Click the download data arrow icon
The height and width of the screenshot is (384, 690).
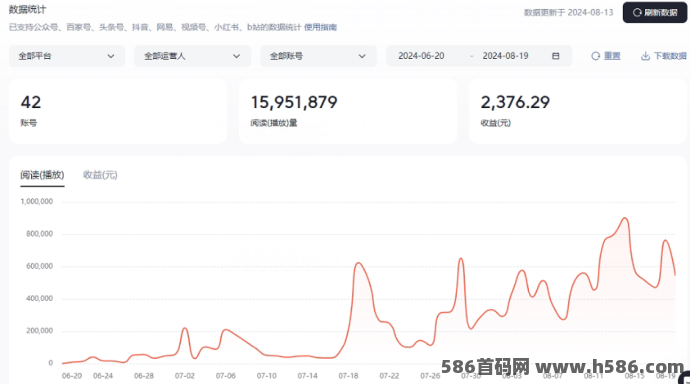(x=645, y=56)
